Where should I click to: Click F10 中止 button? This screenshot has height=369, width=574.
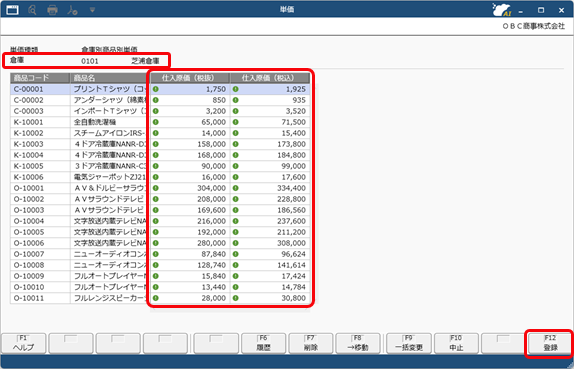click(x=456, y=343)
